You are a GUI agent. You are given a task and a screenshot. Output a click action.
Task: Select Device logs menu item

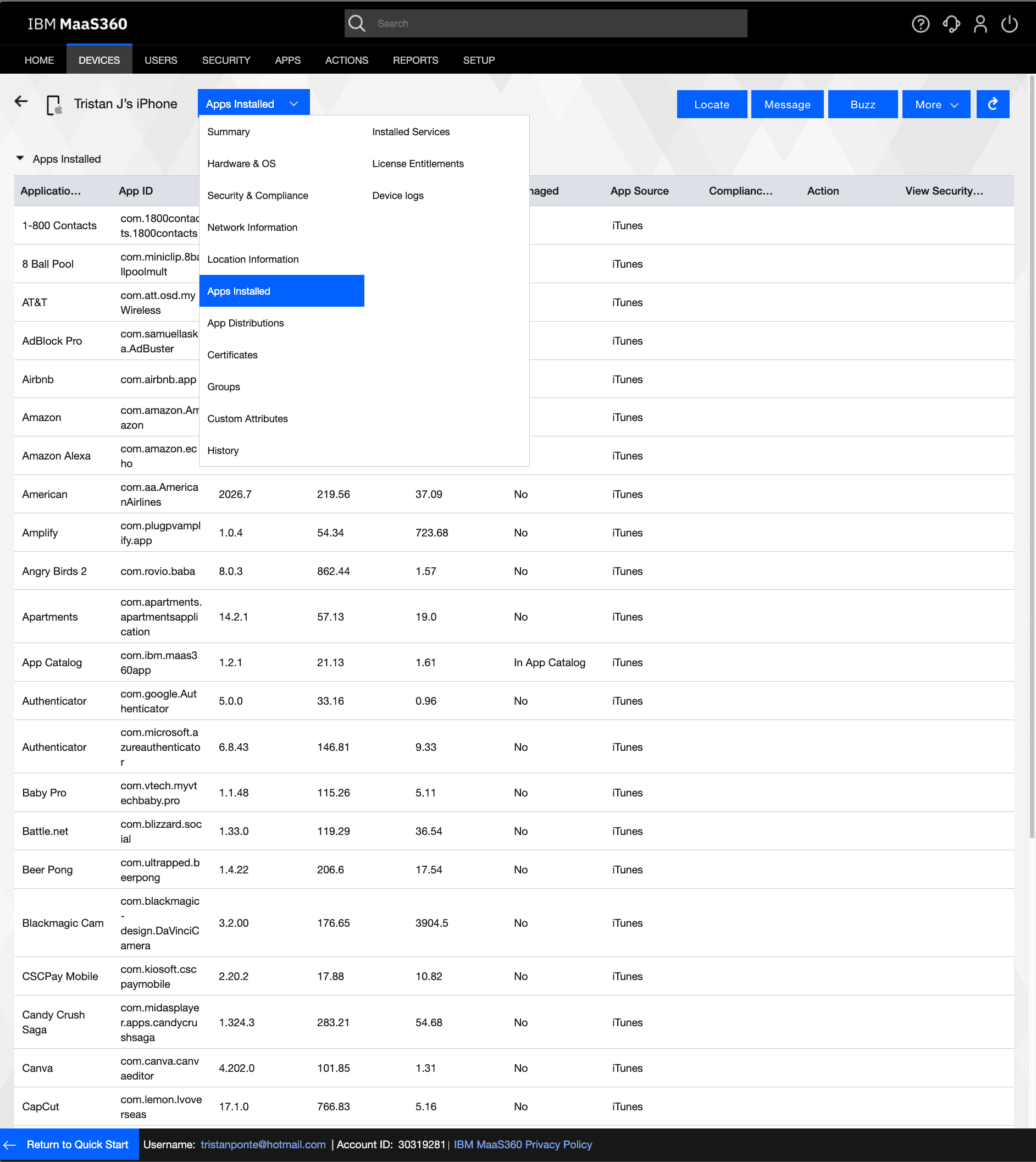click(447, 195)
